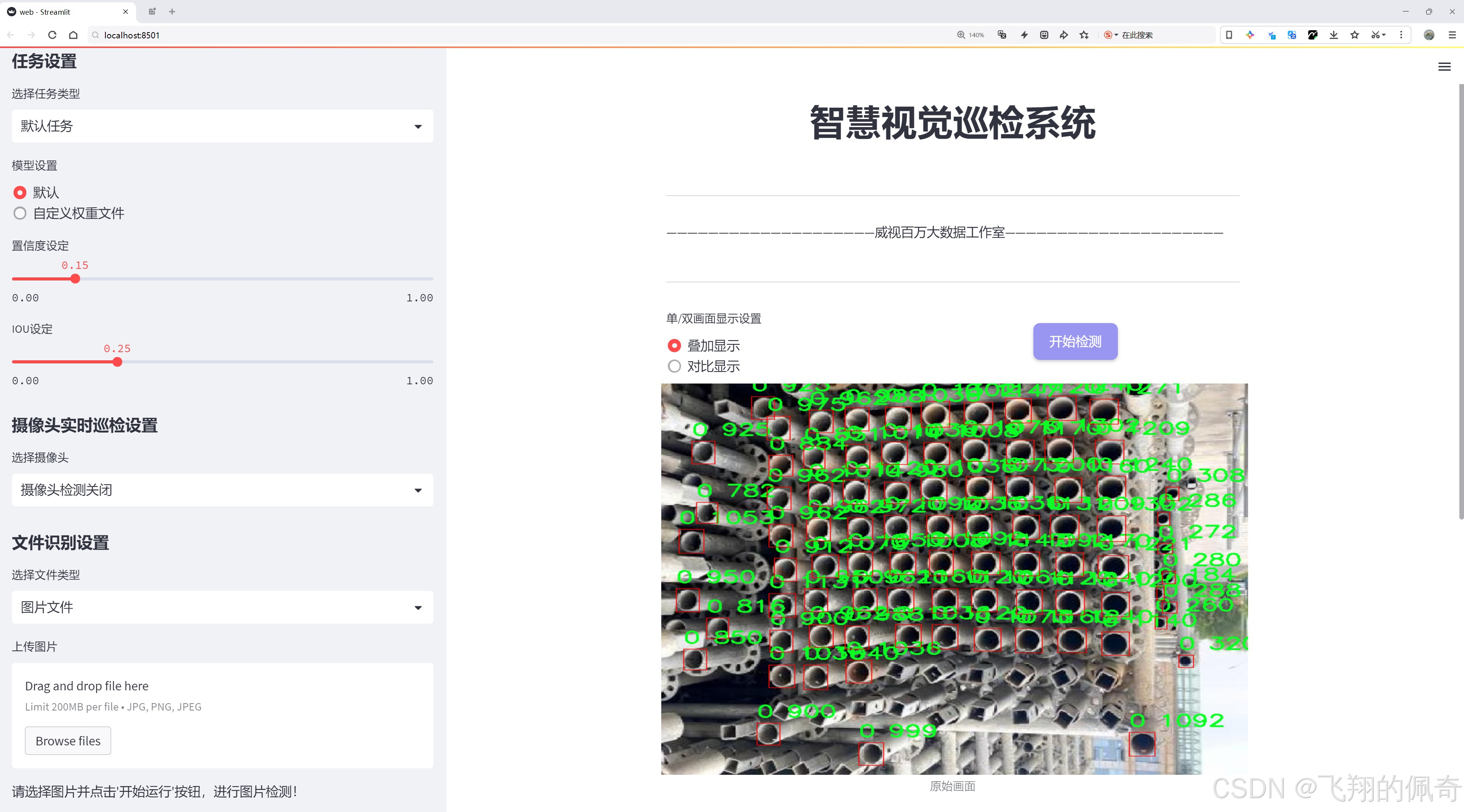Click the 原始画面 image caption
The width and height of the screenshot is (1464, 812).
[x=952, y=786]
